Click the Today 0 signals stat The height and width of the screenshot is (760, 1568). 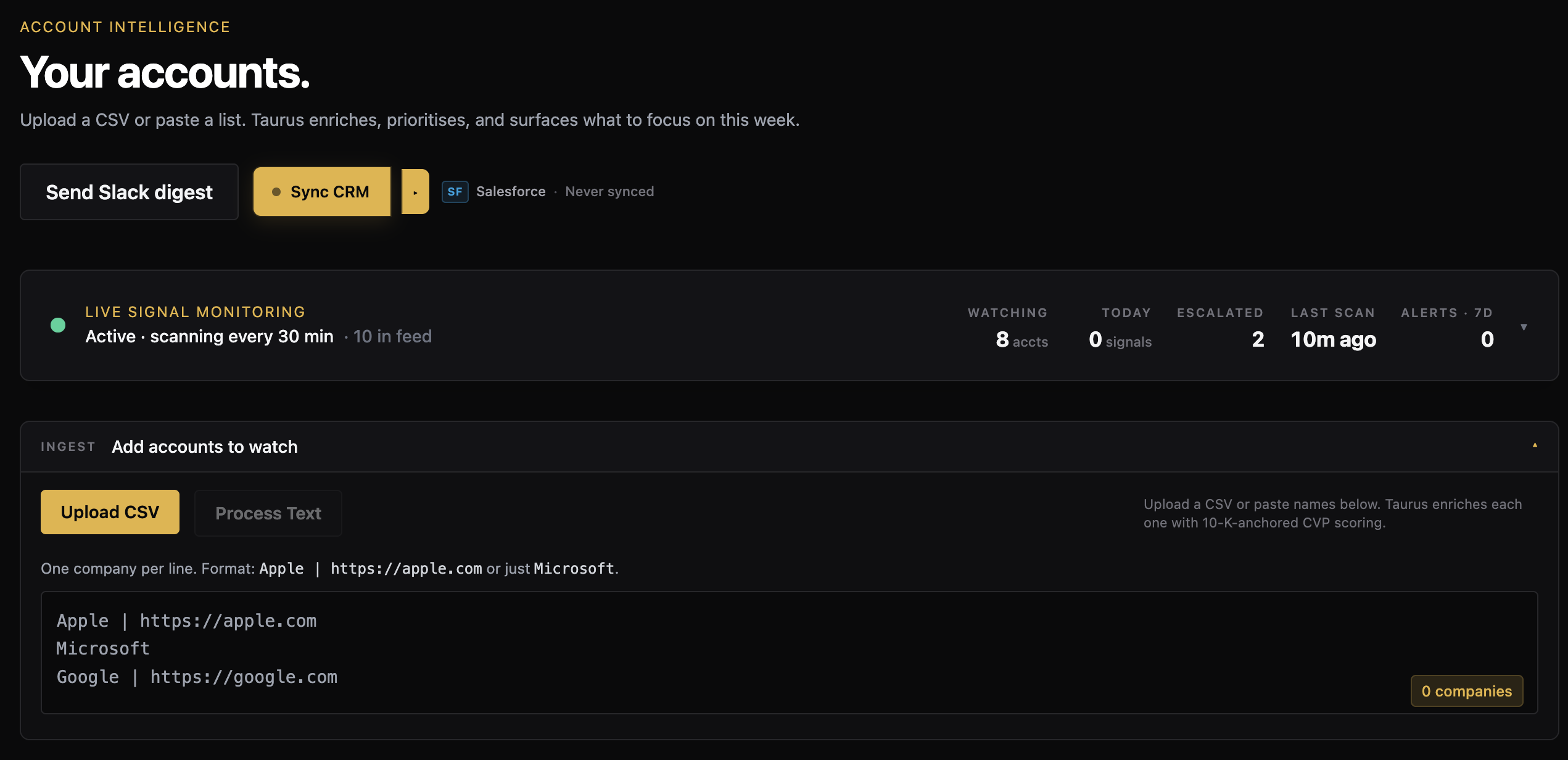(1120, 328)
